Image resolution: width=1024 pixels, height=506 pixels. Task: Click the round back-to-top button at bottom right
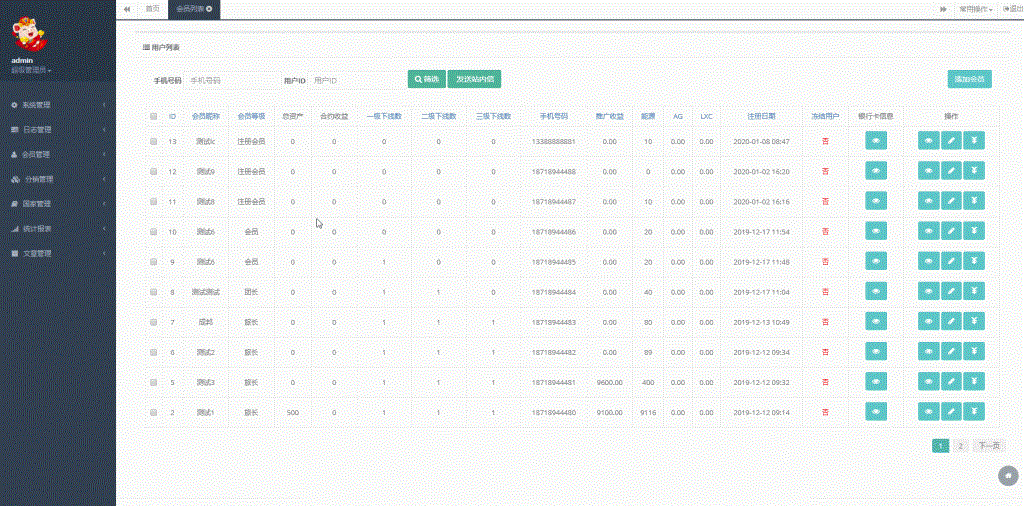1008,476
